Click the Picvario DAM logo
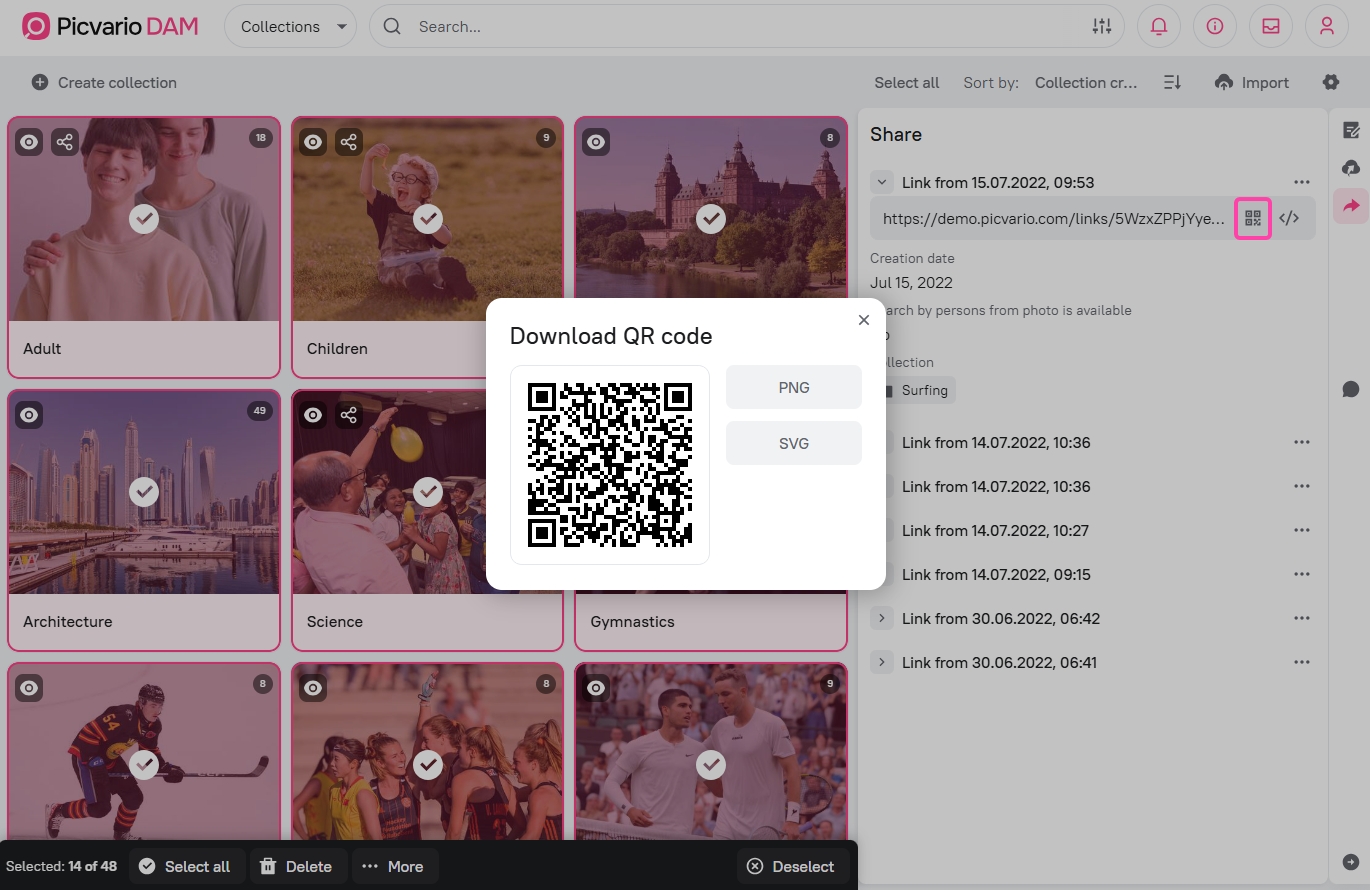Viewport: 1370px width, 890px height. pos(110,27)
